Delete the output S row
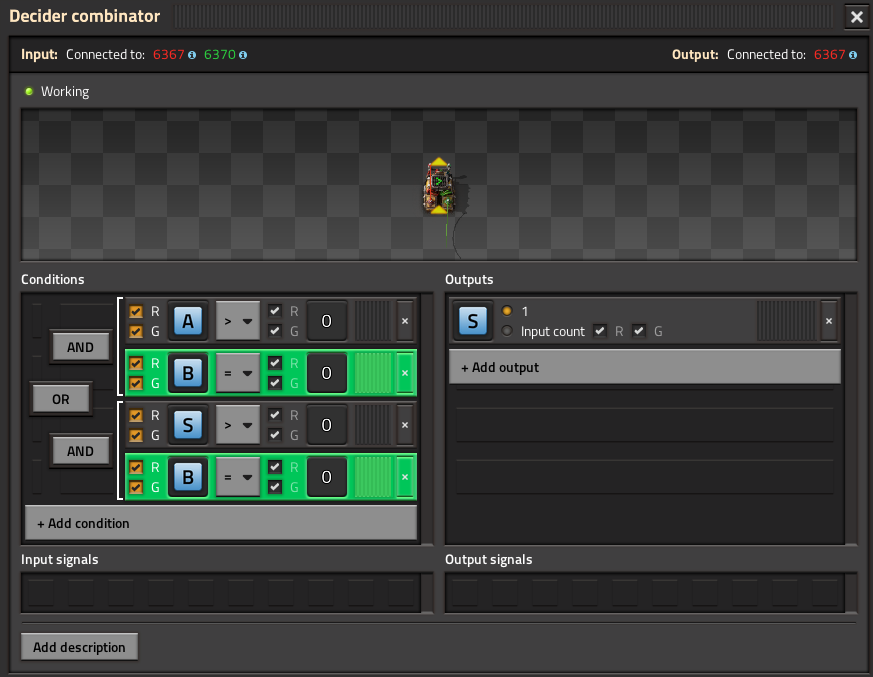The image size is (873, 677). click(829, 321)
